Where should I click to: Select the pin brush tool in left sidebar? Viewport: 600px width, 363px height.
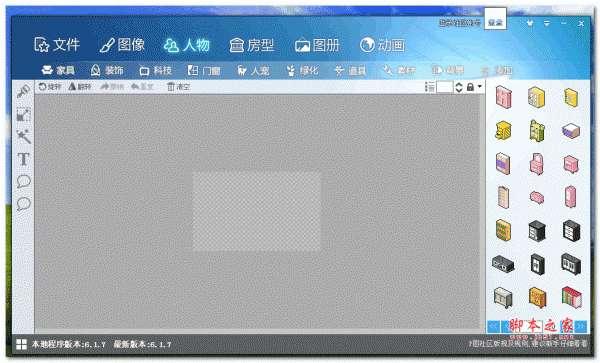pos(23,92)
